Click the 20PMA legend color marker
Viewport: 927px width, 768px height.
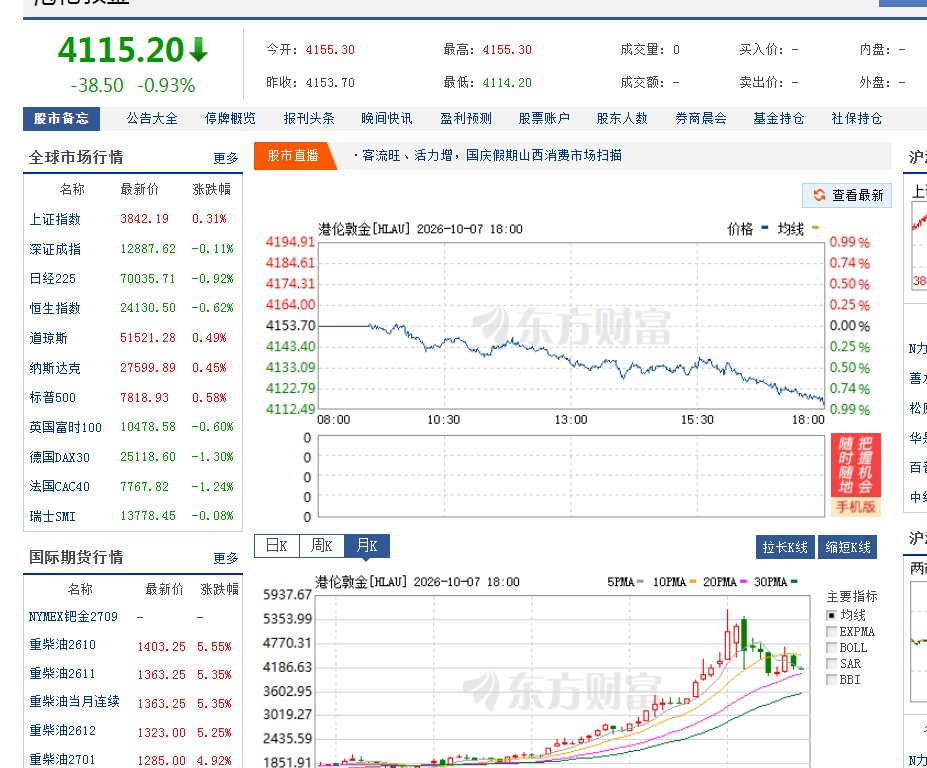click(x=743, y=582)
